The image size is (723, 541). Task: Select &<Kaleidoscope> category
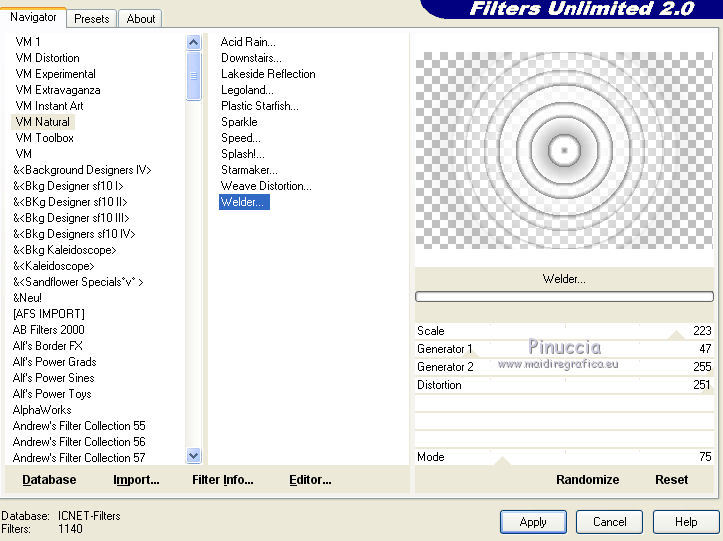click(x=53, y=266)
